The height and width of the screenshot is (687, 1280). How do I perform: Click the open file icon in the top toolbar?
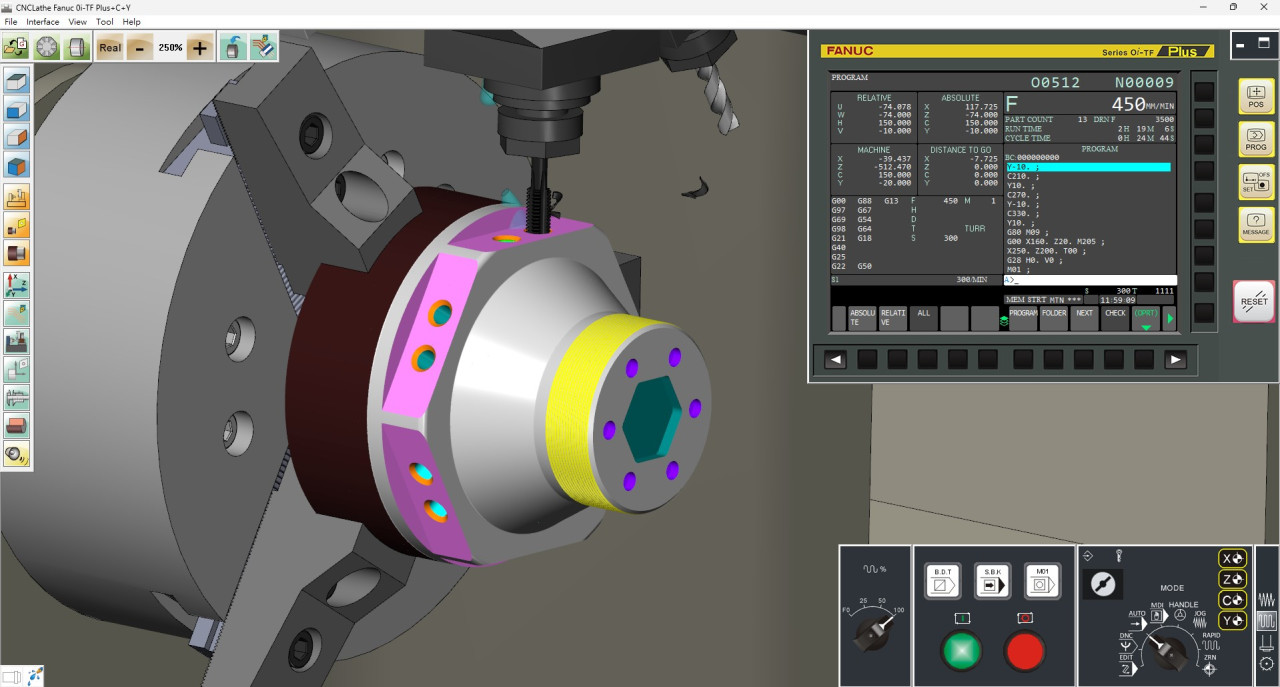[16, 47]
